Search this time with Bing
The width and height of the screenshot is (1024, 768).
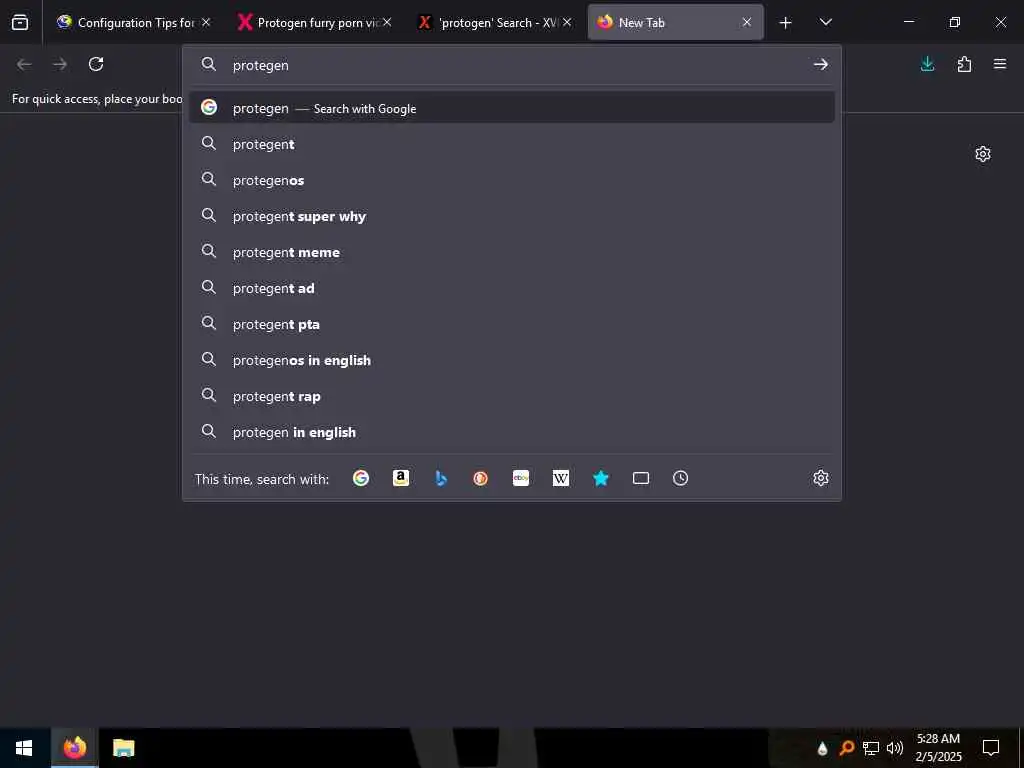click(x=441, y=478)
